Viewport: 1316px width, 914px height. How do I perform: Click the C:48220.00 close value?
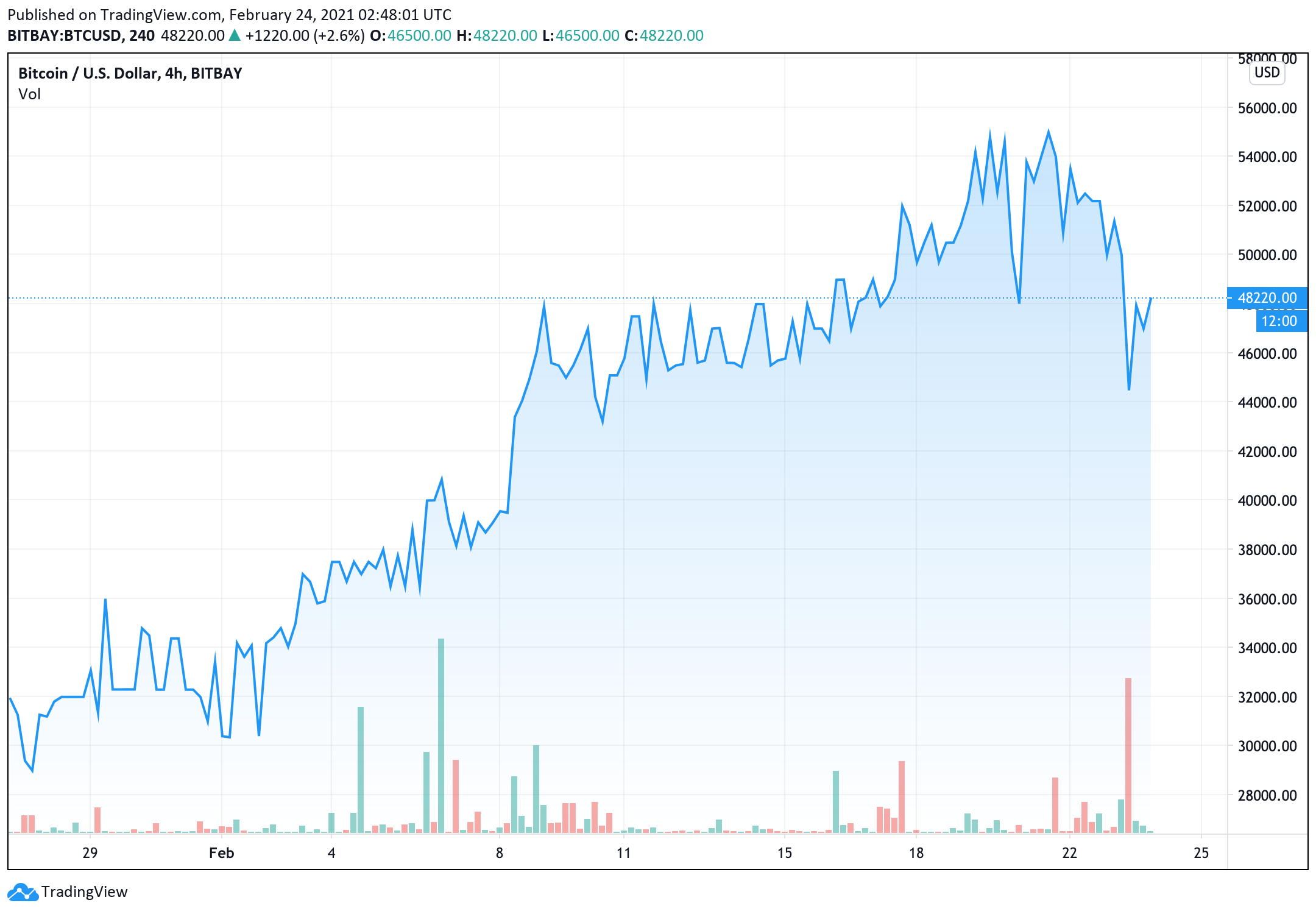(664, 35)
